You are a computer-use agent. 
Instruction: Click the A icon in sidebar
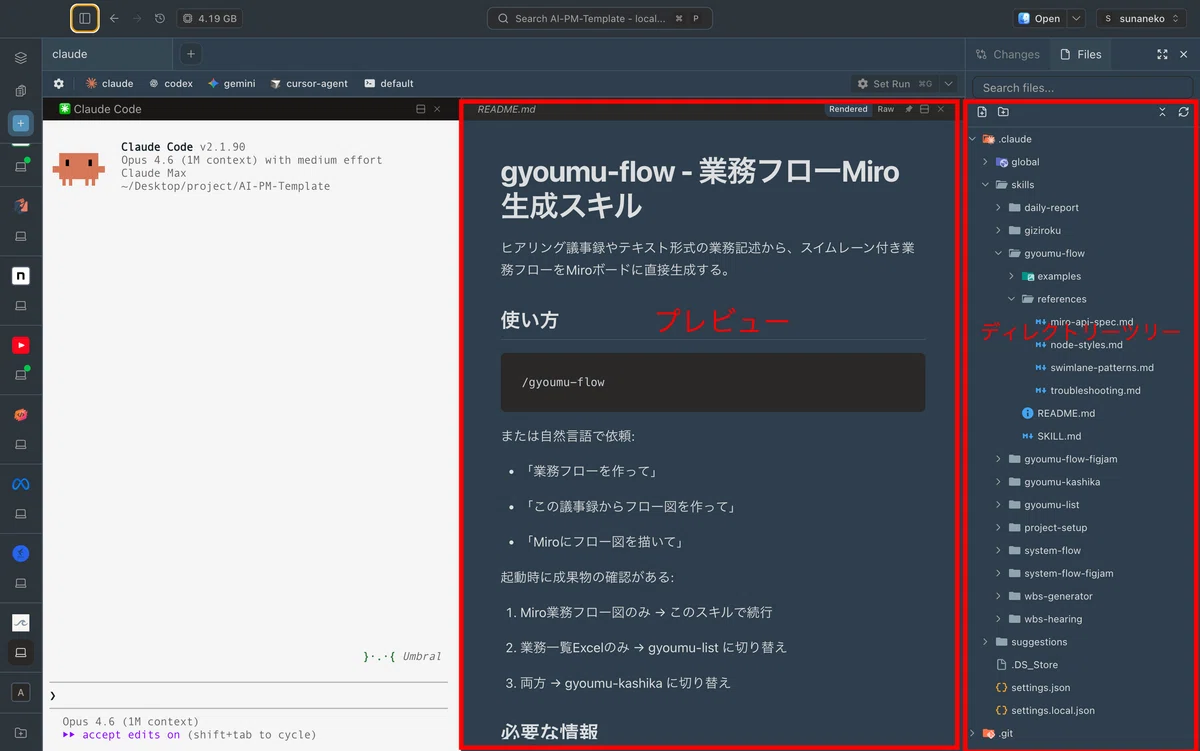pyautogui.click(x=20, y=692)
